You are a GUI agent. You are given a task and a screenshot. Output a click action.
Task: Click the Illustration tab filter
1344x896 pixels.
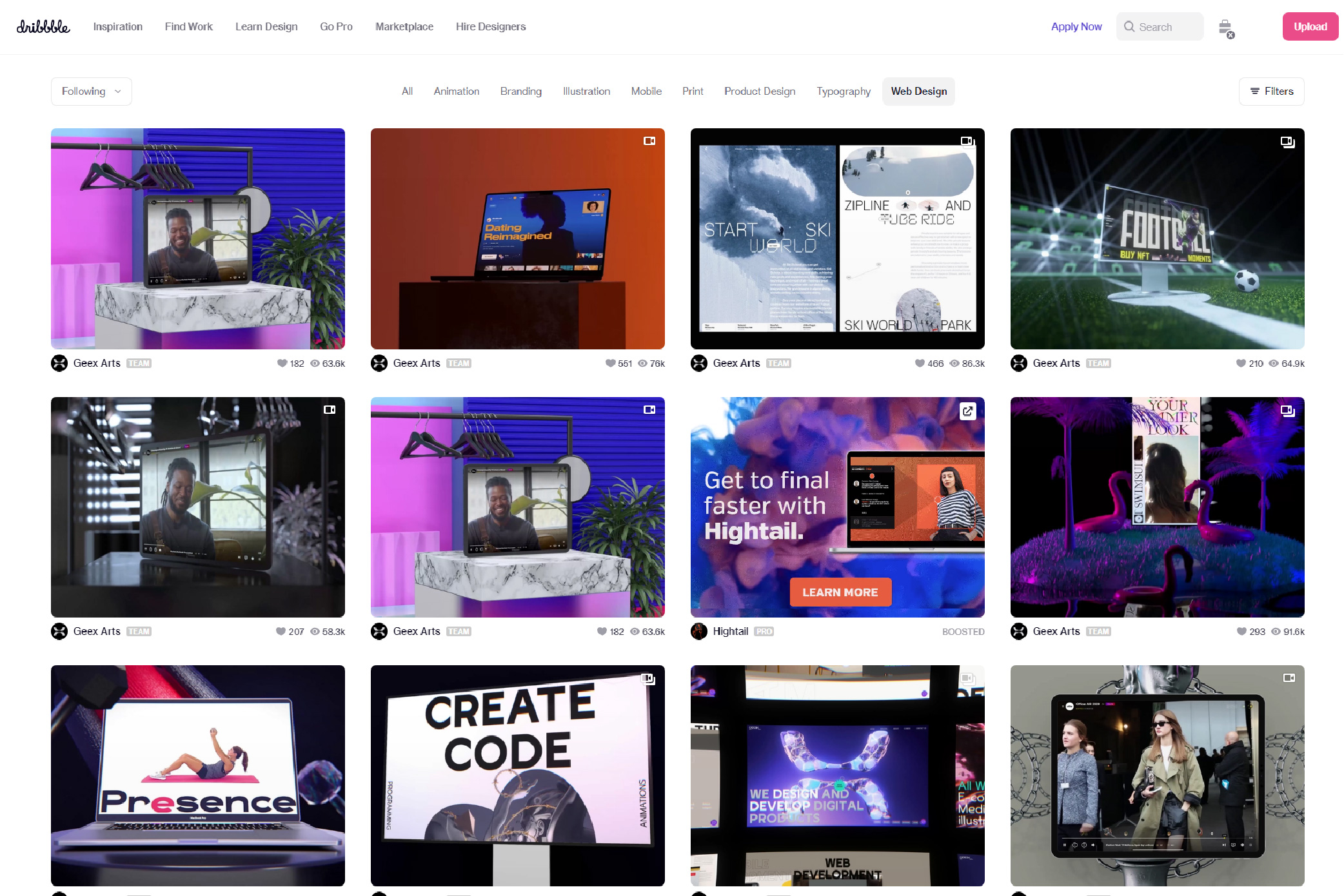(586, 91)
